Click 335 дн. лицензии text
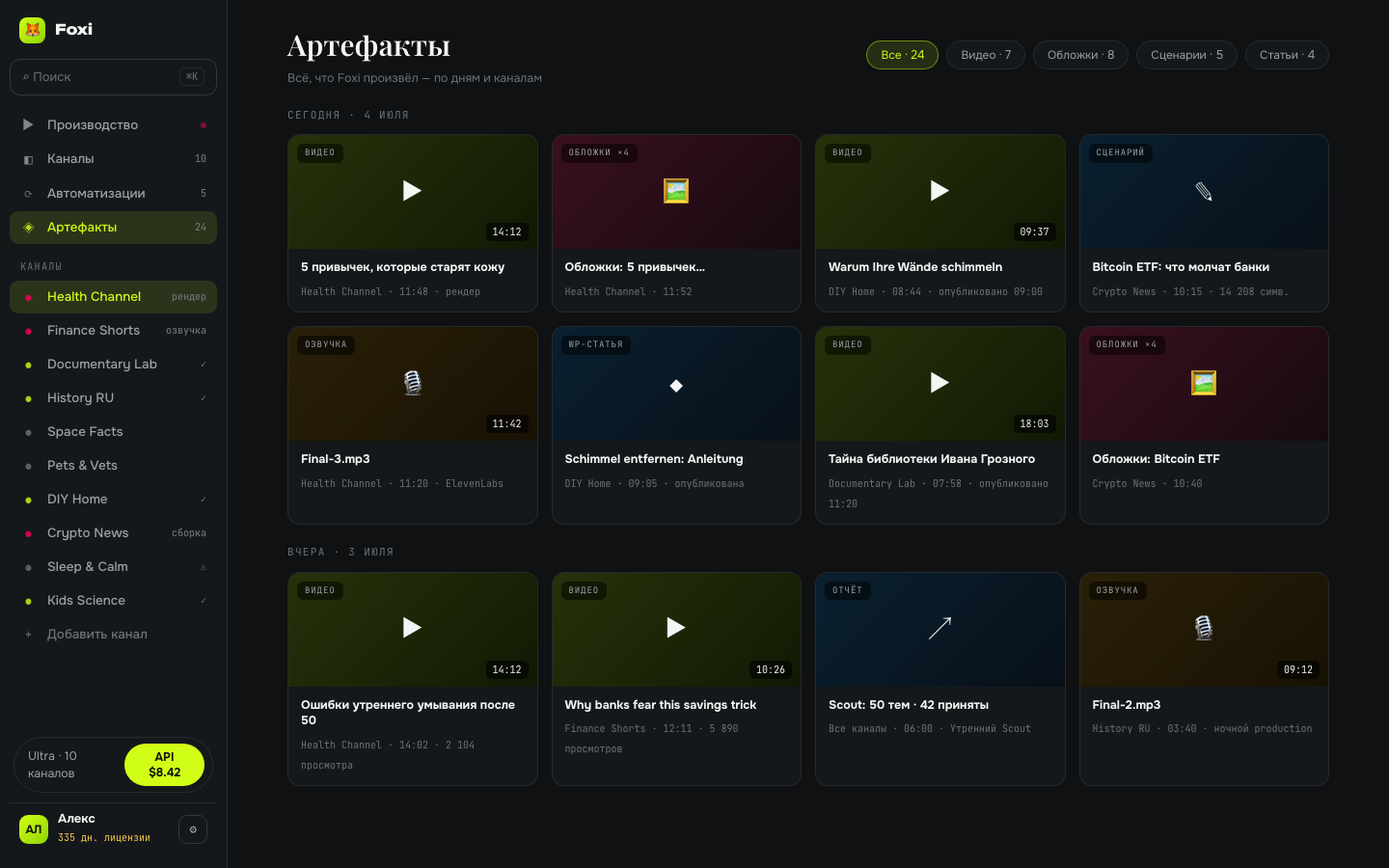1389x868 pixels. [x=104, y=838]
